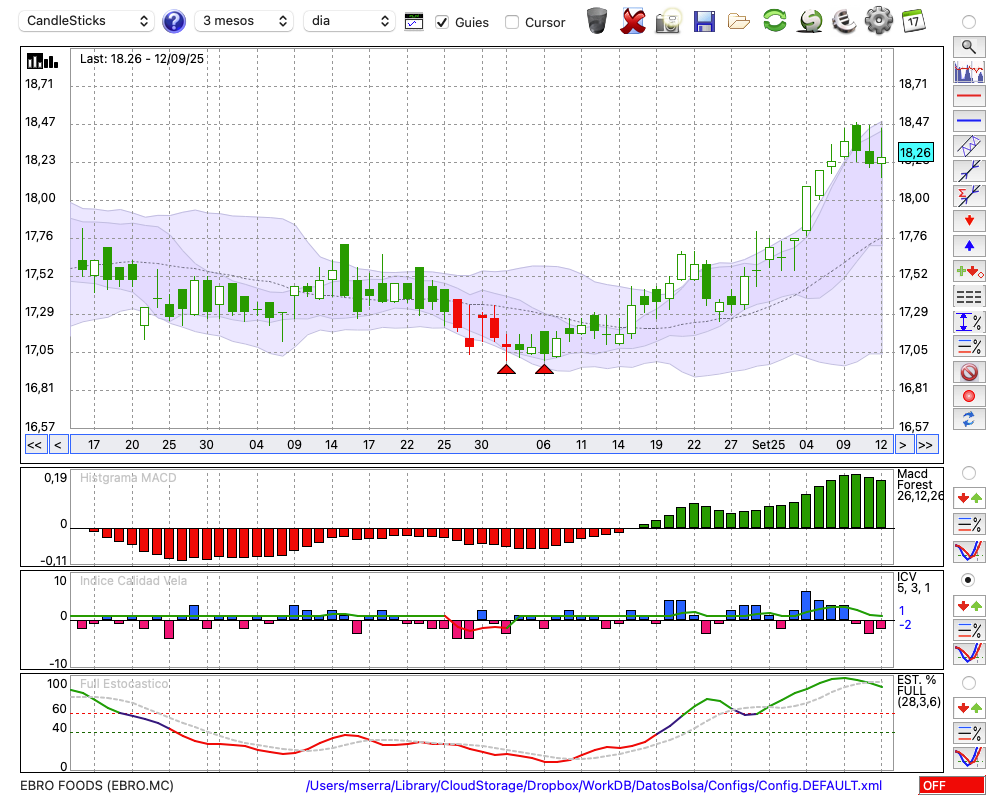Click the blue floppy disk save icon
The height and width of the screenshot is (800, 1000).
click(x=704, y=22)
